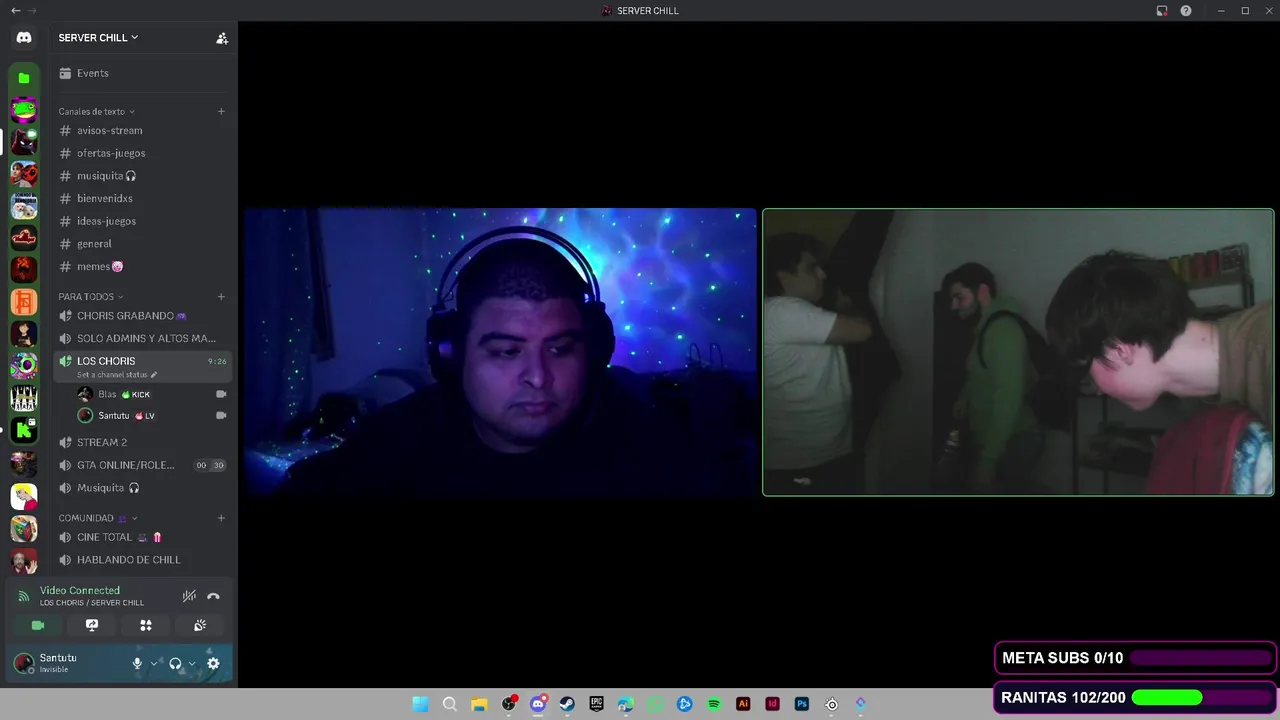This screenshot has height=720, width=1280.
Task: Select the green frog server icon
Action: click(x=24, y=109)
